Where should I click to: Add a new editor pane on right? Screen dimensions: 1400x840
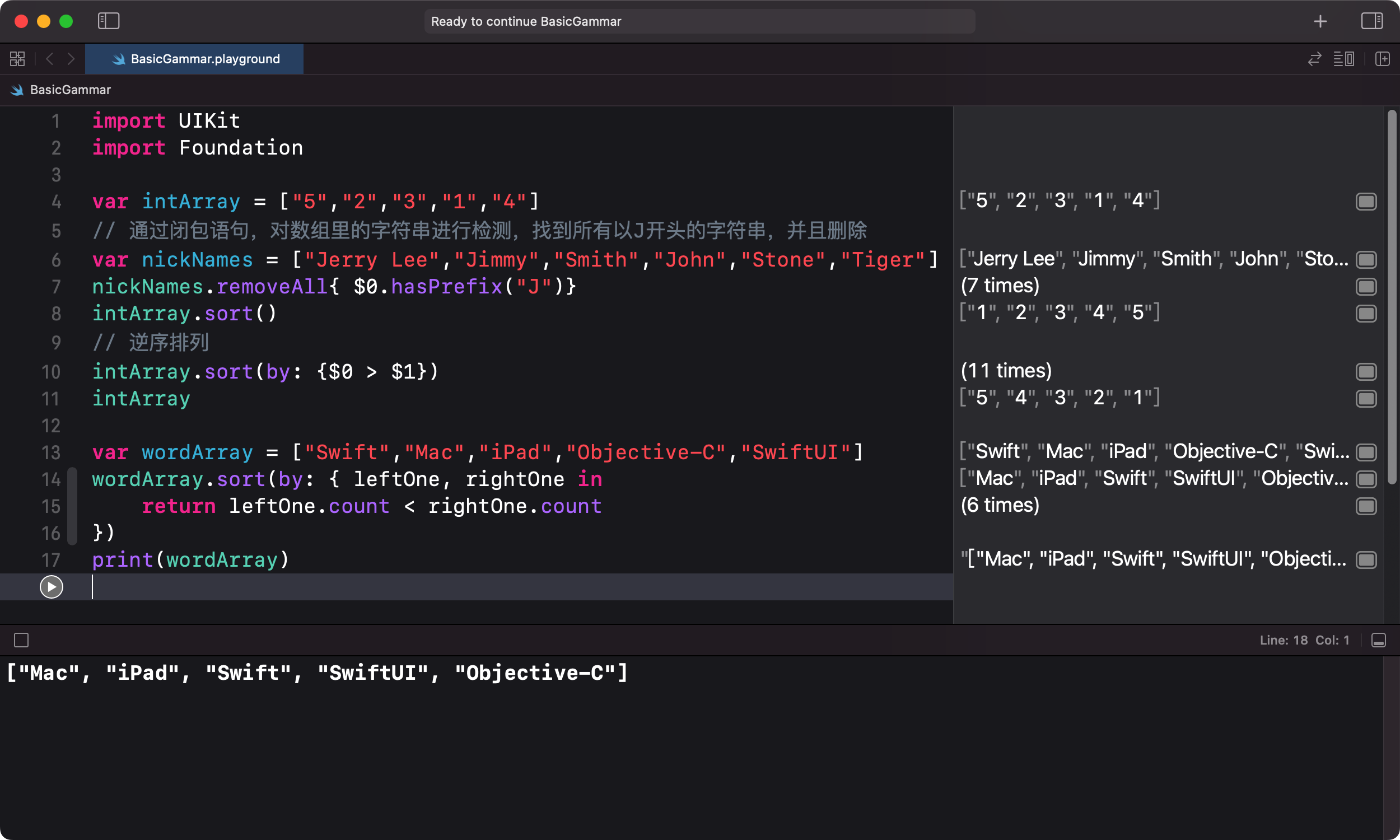[1382, 59]
